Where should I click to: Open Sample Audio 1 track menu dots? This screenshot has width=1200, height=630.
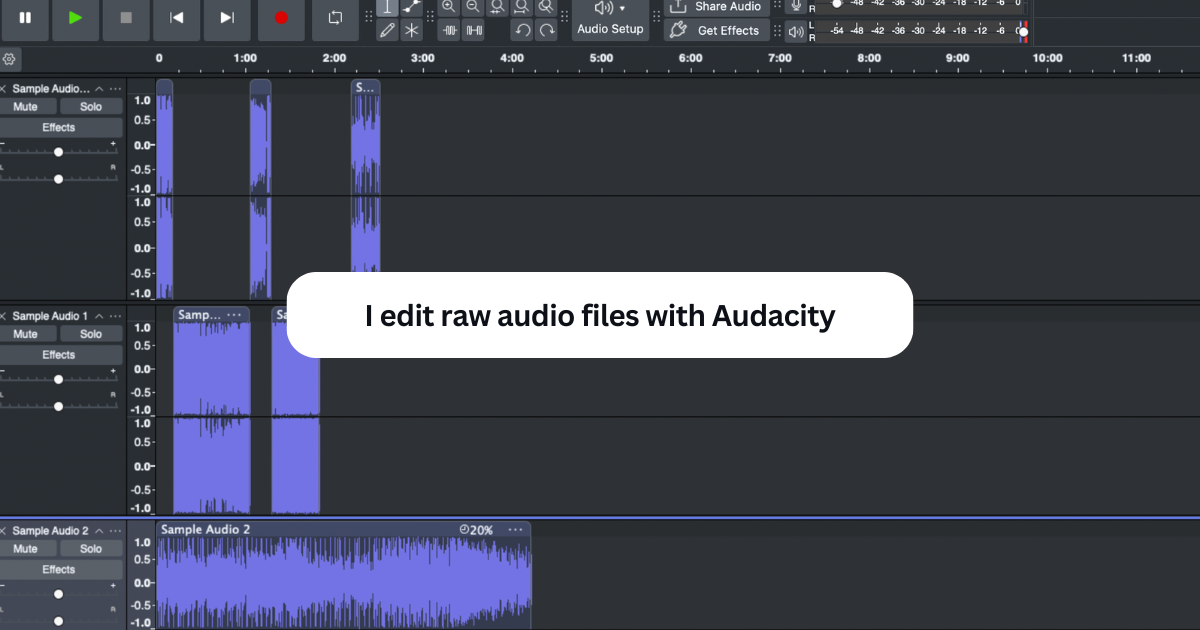(116, 316)
